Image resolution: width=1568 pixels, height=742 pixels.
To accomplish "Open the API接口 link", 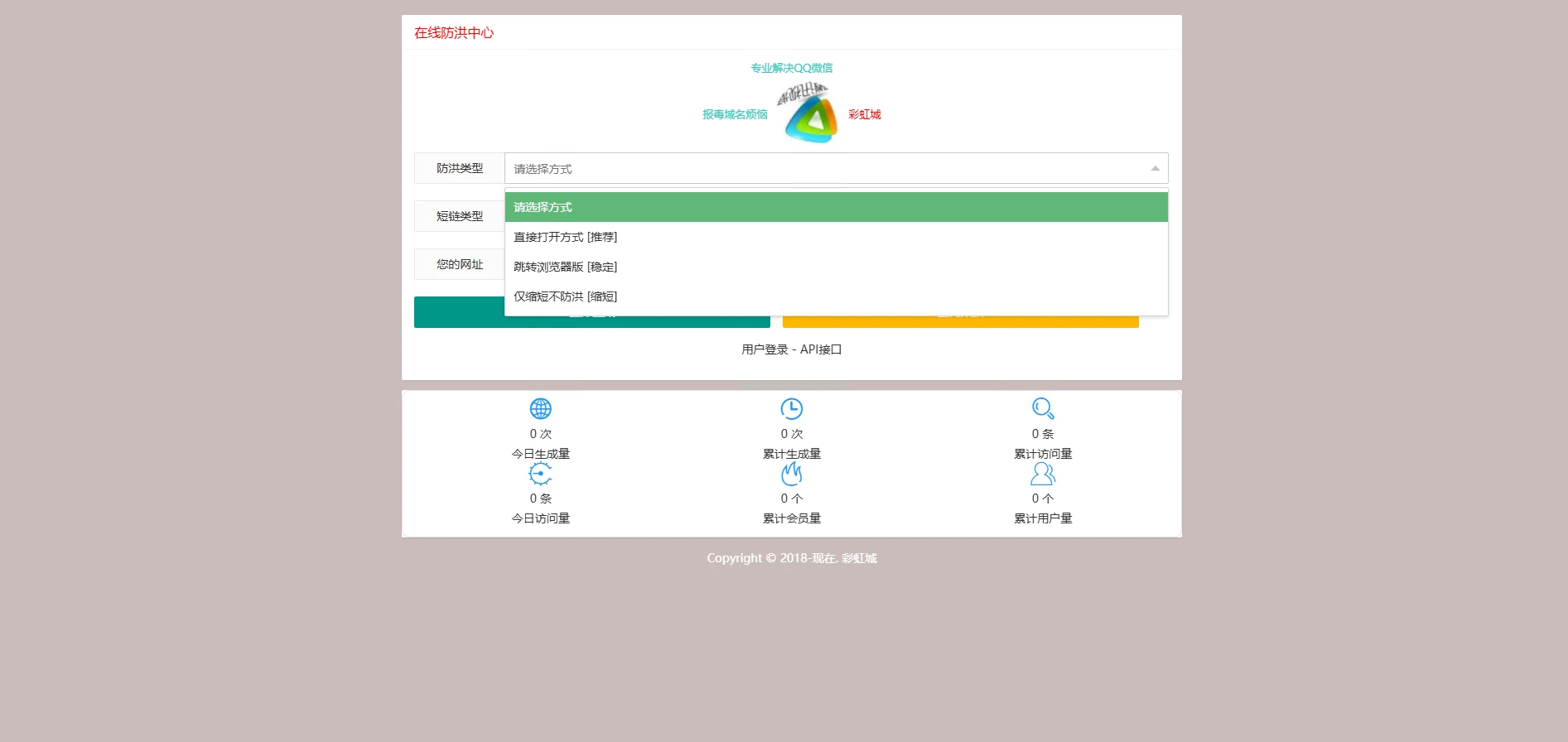I will pyautogui.click(x=821, y=349).
